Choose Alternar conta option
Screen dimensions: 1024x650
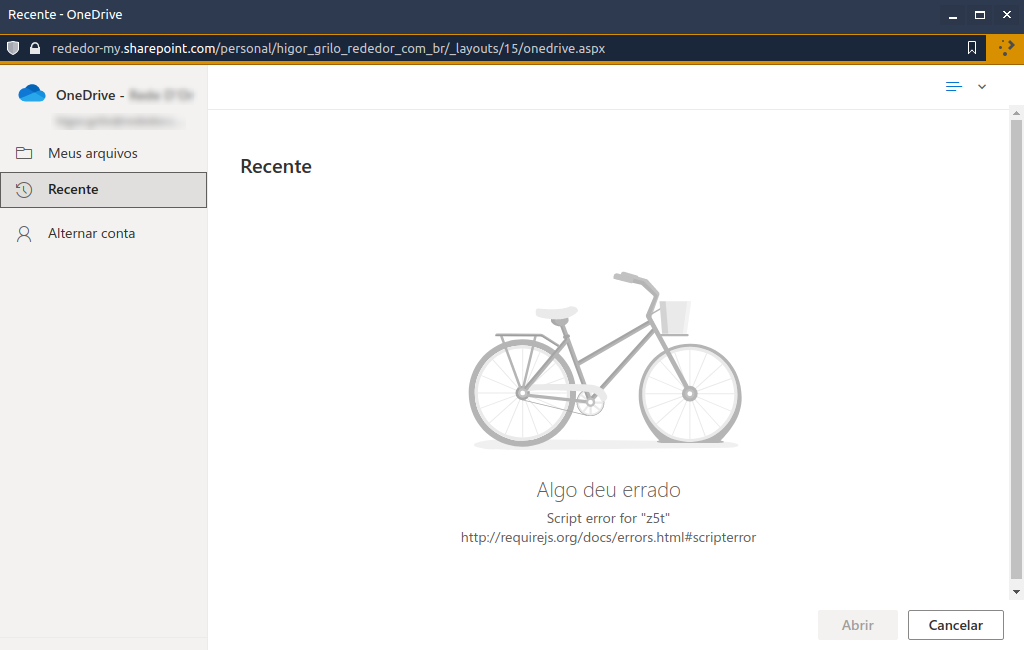tap(104, 234)
